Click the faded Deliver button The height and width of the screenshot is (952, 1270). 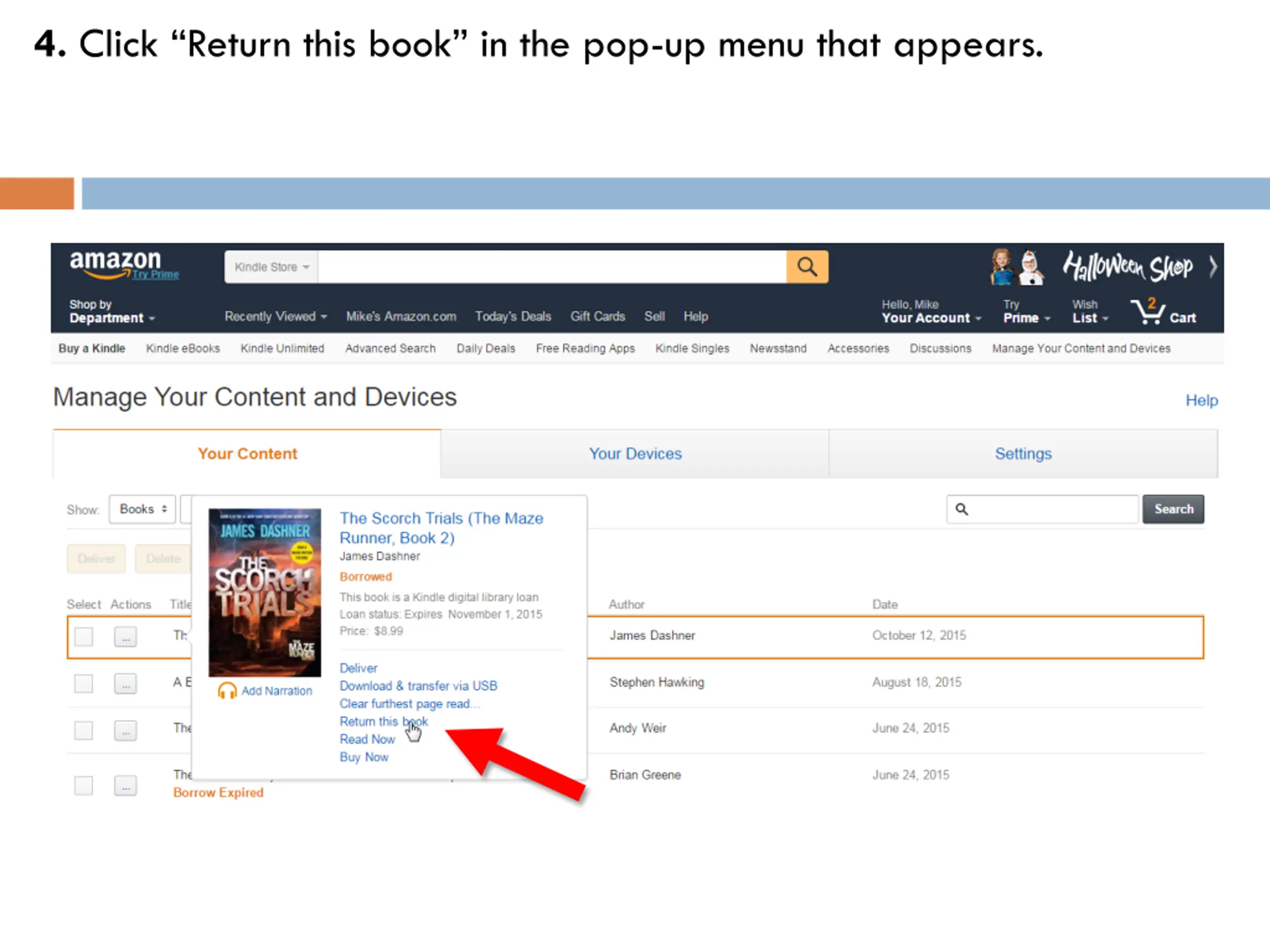pyautogui.click(x=96, y=558)
